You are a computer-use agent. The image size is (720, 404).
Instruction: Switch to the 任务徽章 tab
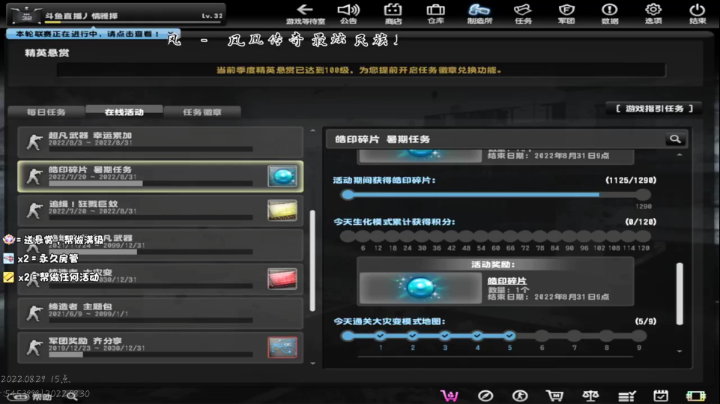point(202,112)
